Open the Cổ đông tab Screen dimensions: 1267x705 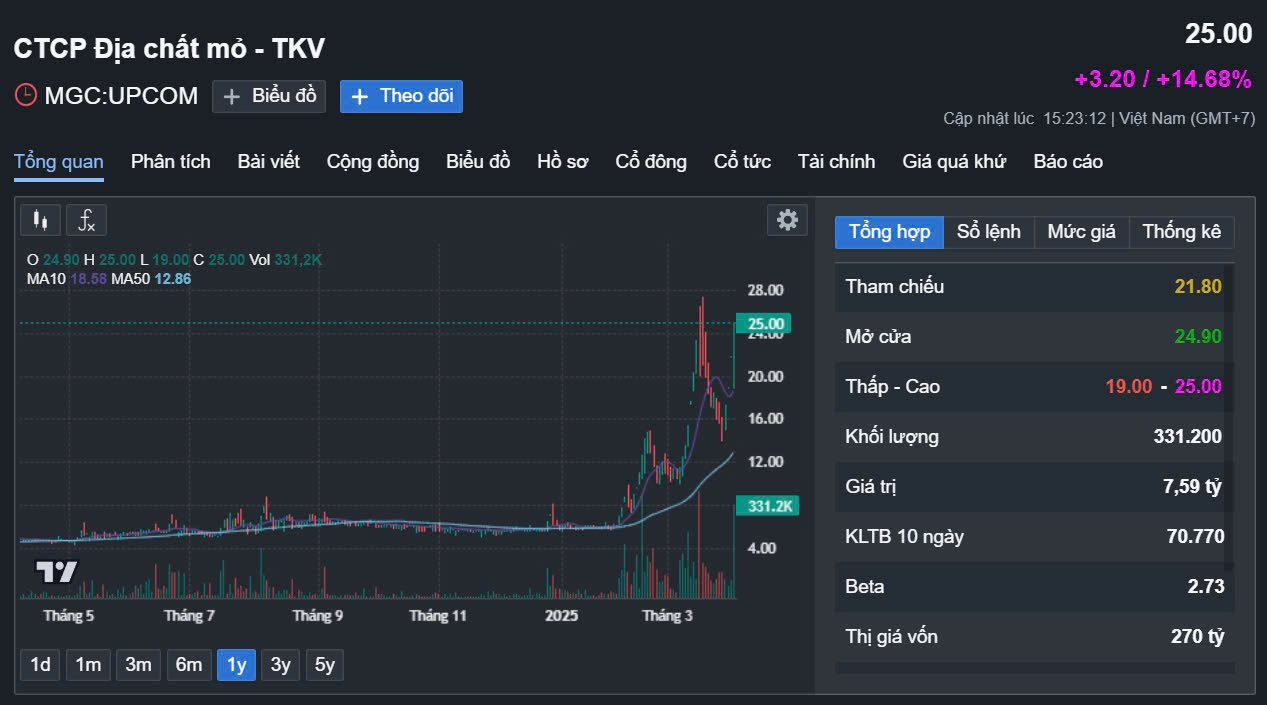651,161
